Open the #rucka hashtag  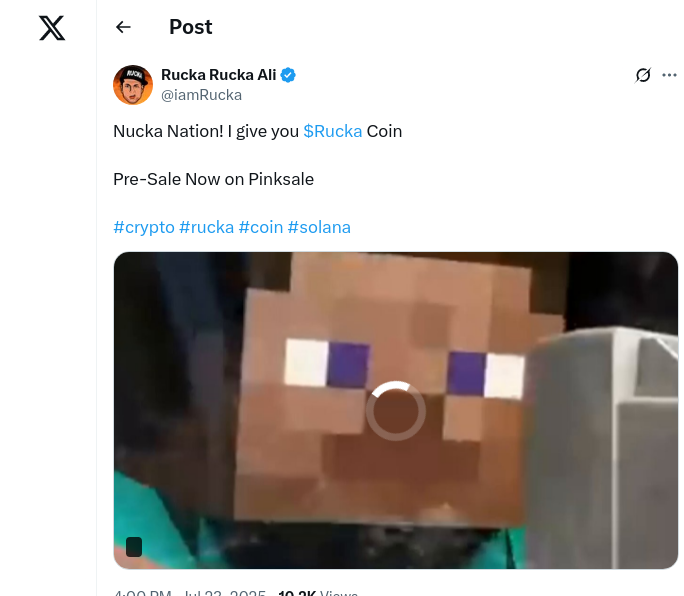[206, 227]
